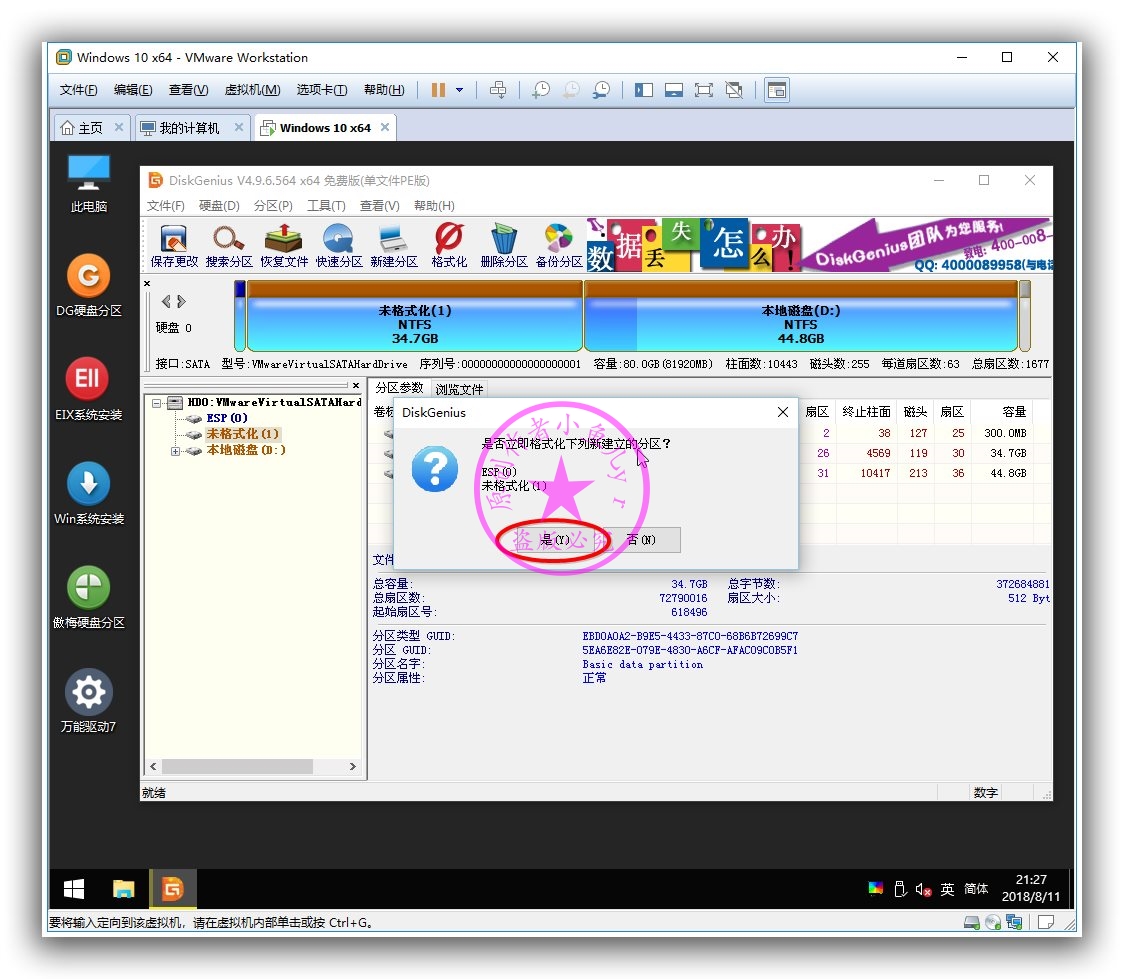
Task: Open File Explorer on guest taskbar
Action: coord(123,889)
